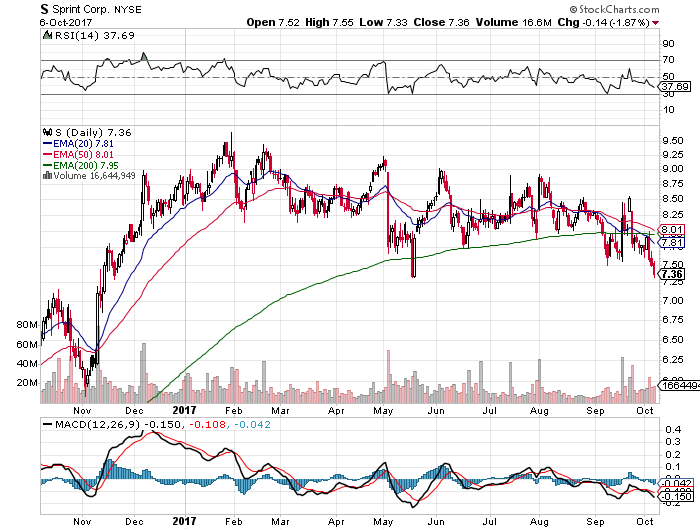Click the 2017 label beneath the MACD panel

pos(184,521)
